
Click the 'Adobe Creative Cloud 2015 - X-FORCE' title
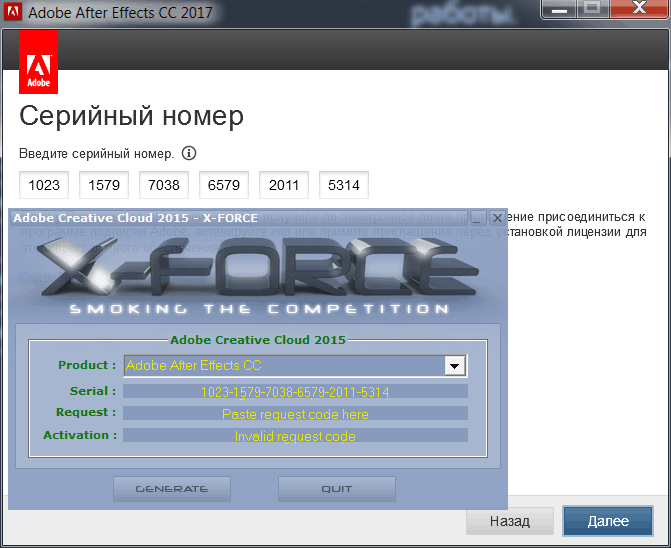pyautogui.click(x=136, y=218)
